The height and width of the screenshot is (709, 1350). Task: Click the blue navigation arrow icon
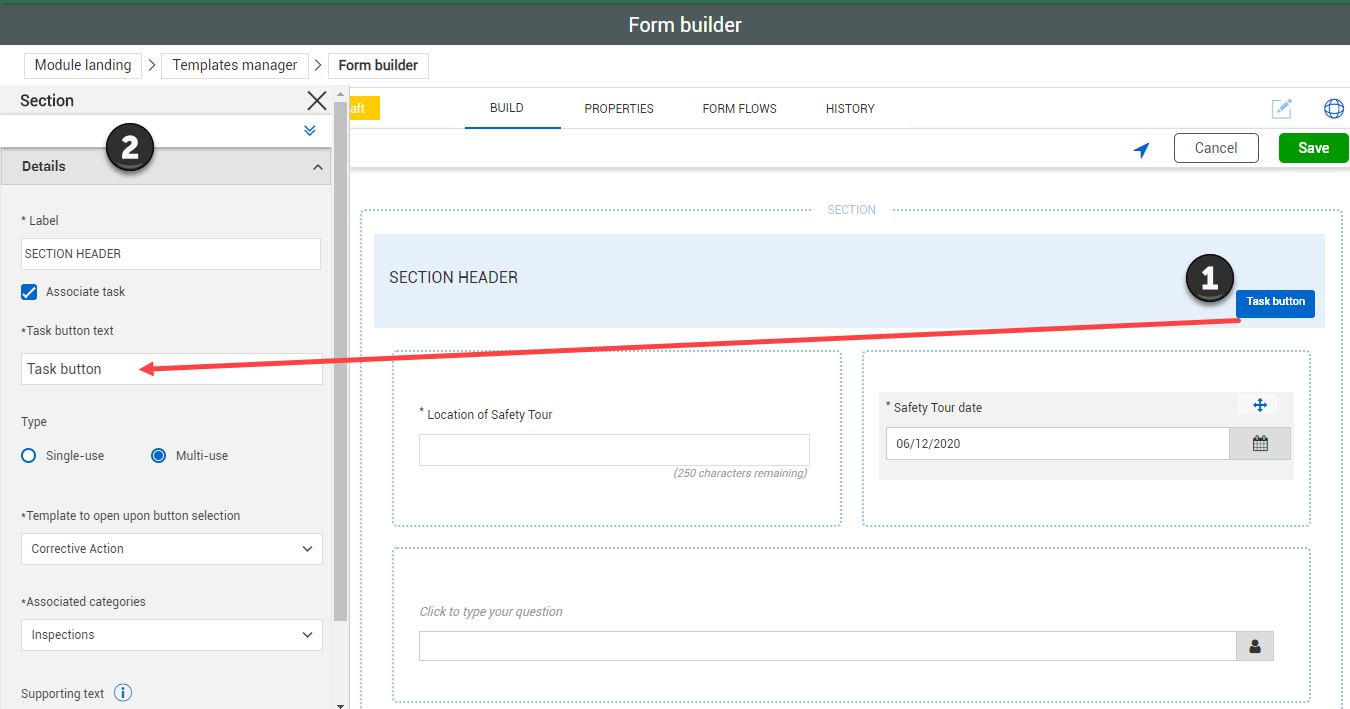click(1141, 149)
